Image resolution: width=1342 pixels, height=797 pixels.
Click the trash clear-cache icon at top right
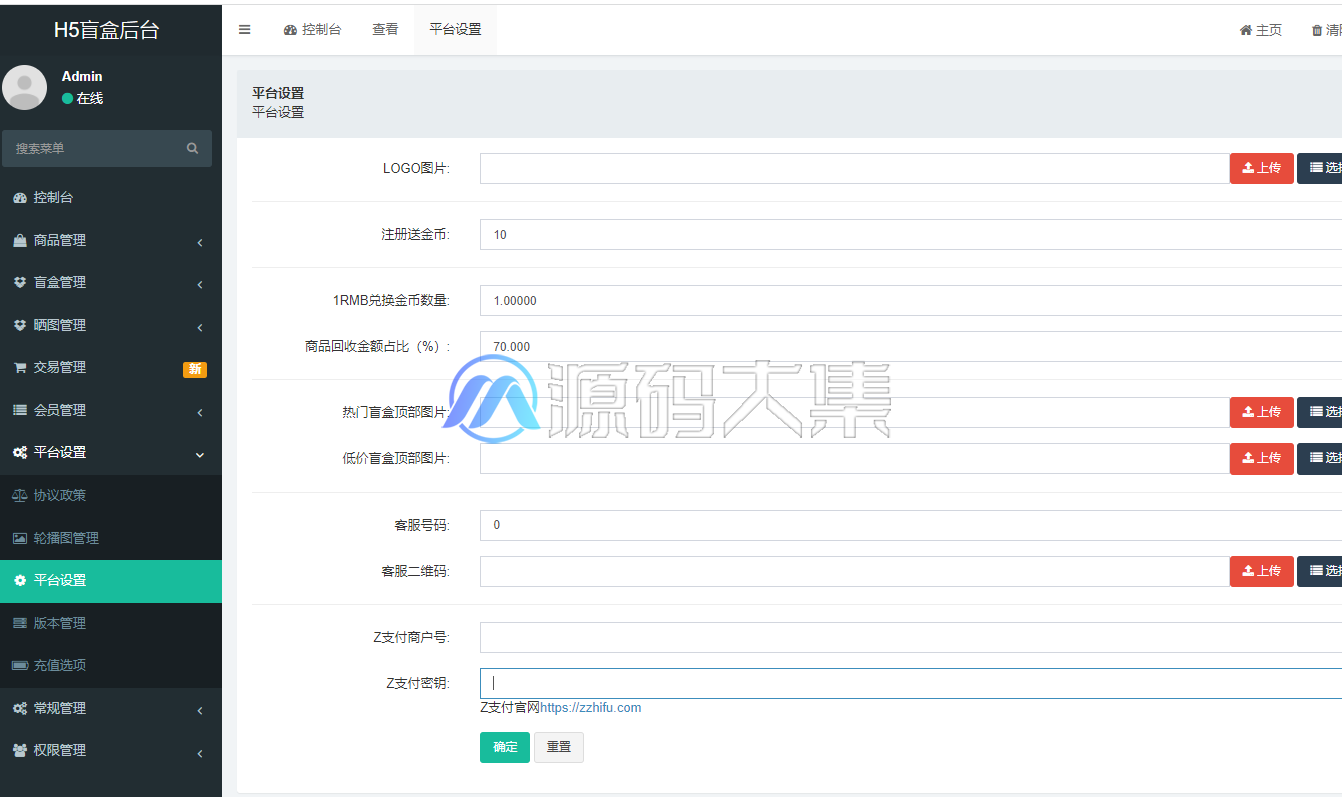[1317, 31]
